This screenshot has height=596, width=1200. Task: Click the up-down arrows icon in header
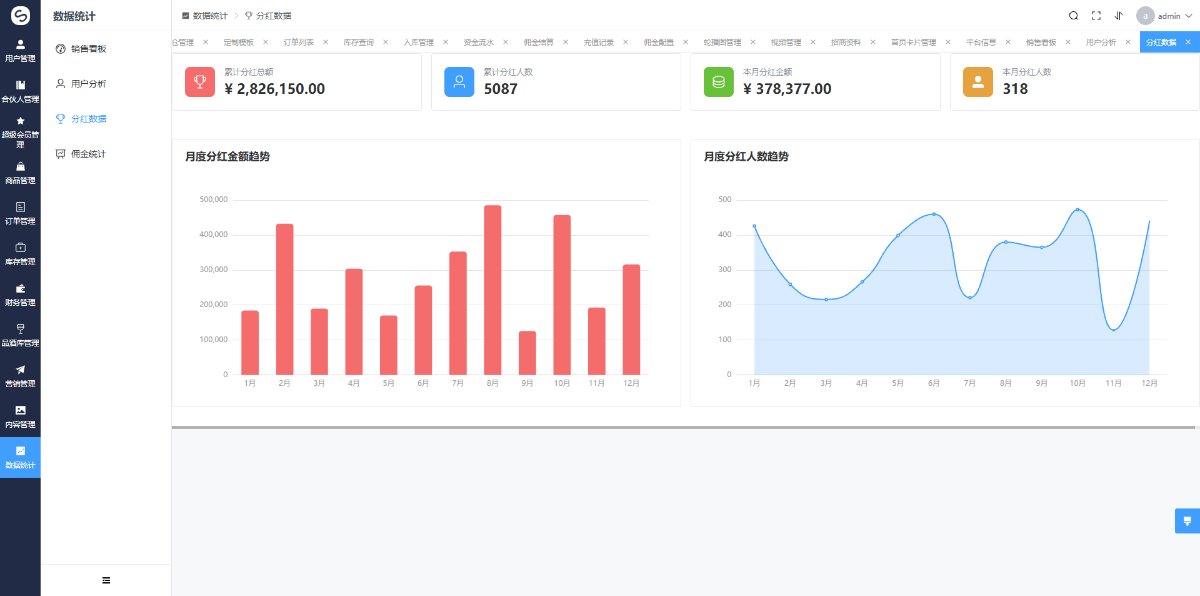[1118, 15]
